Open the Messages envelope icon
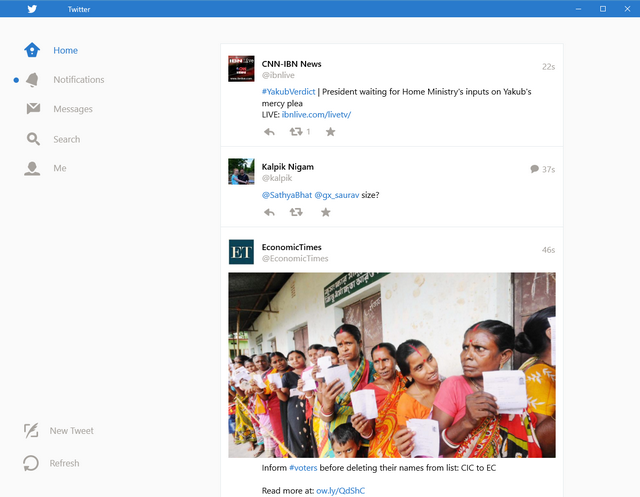The height and width of the screenshot is (497, 640). [33, 108]
